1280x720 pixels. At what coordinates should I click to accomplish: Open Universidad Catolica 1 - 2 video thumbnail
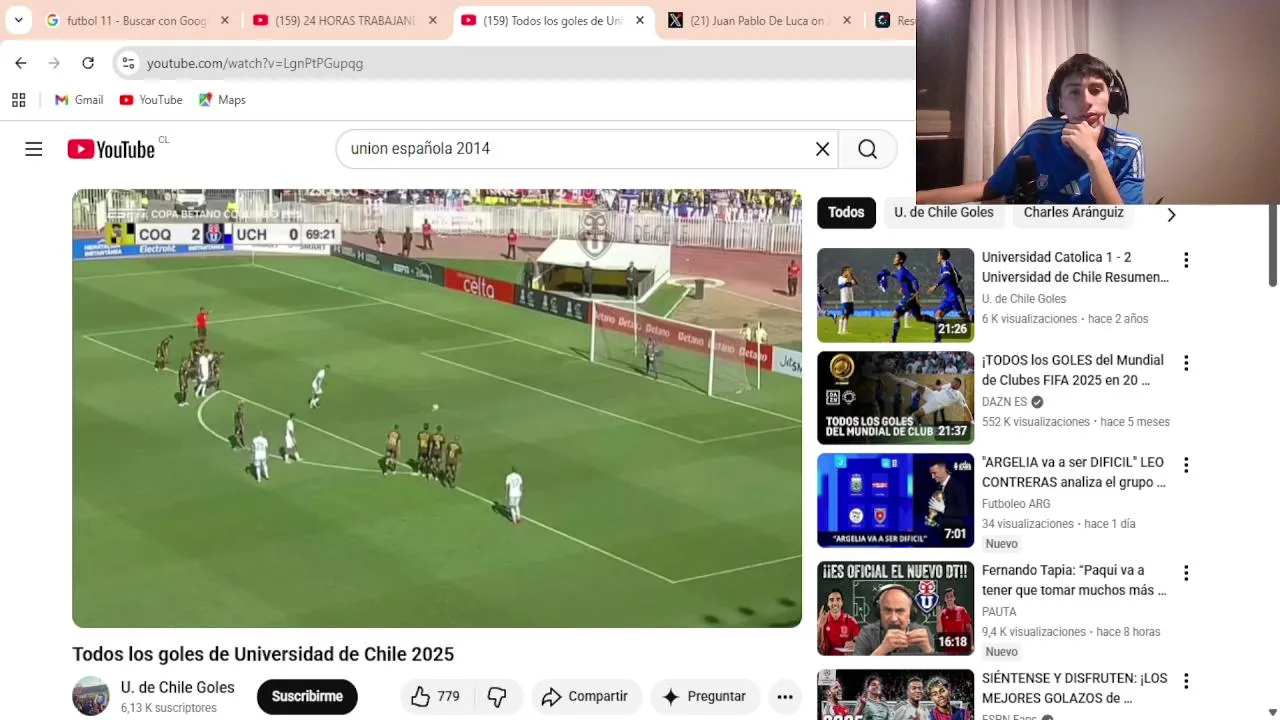pyautogui.click(x=895, y=295)
